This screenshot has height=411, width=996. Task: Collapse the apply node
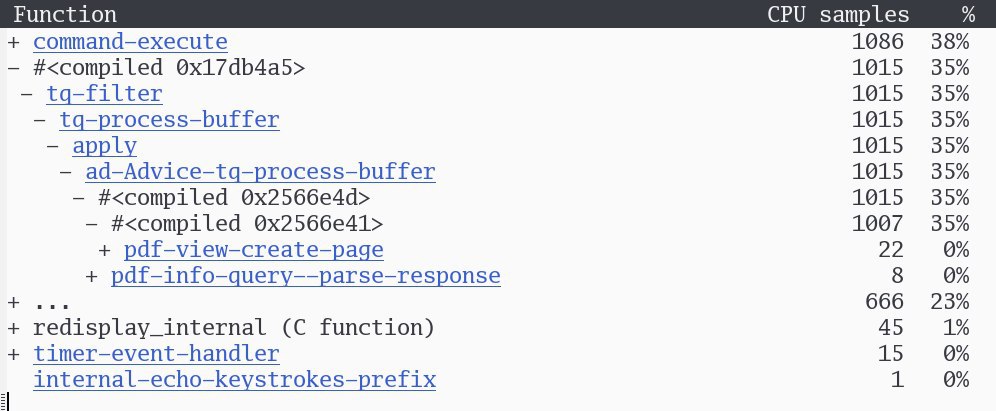(x=53, y=146)
